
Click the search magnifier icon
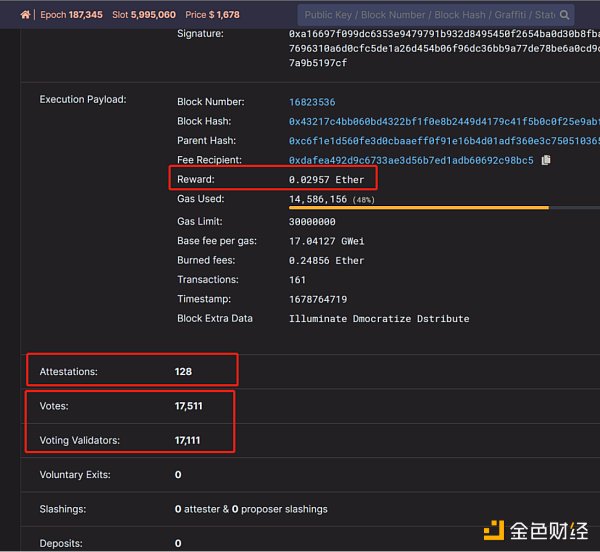click(x=566, y=15)
